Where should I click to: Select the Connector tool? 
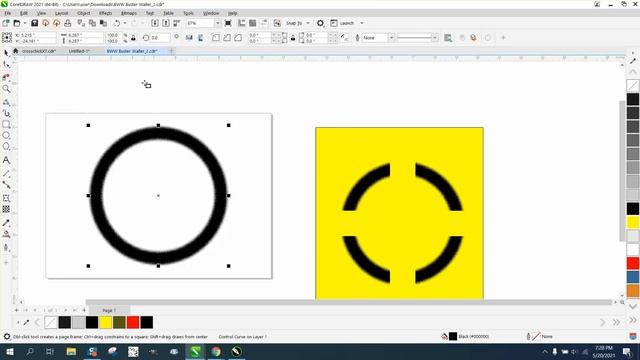tap(6, 185)
